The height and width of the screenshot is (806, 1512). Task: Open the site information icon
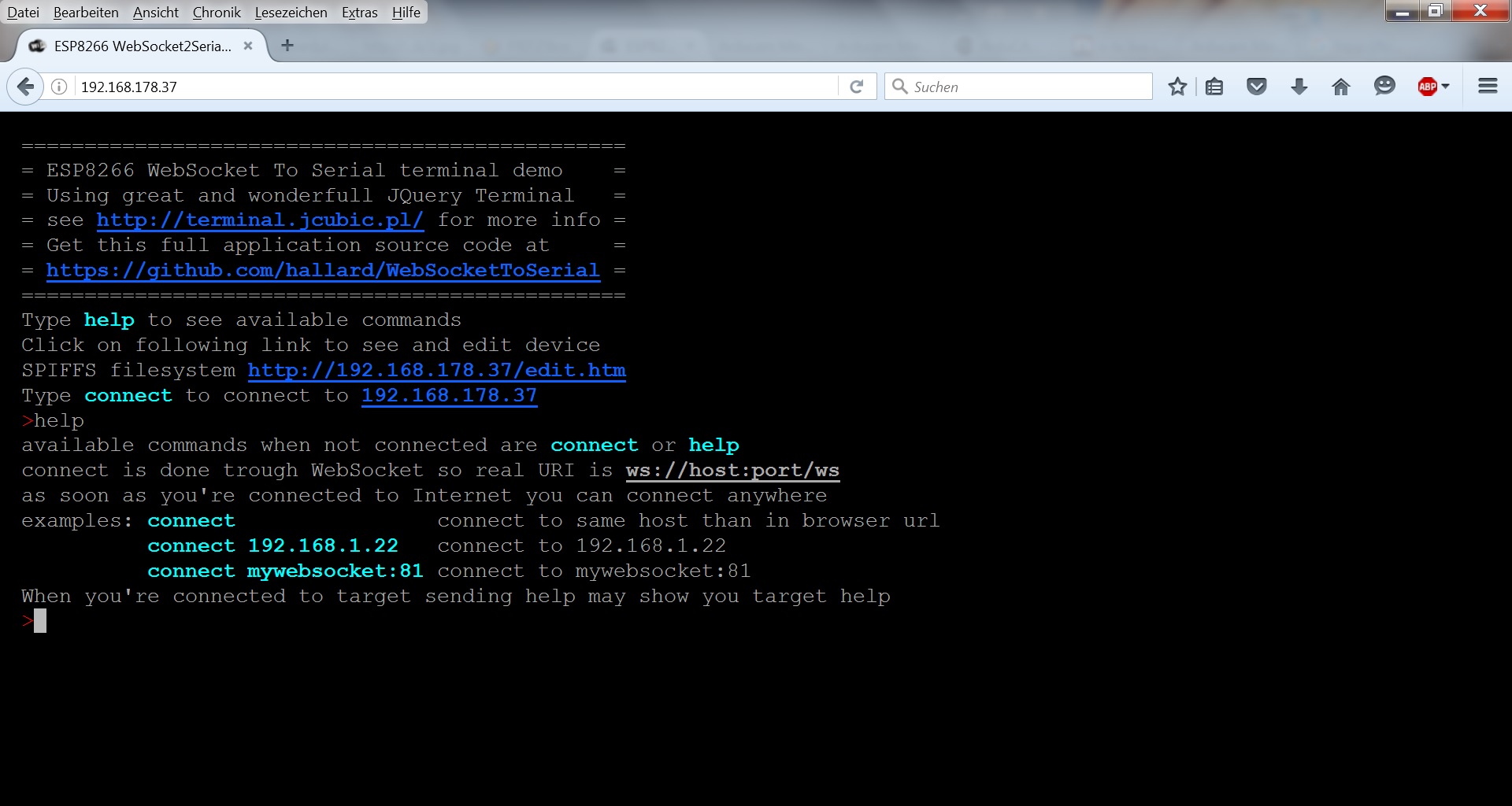(x=59, y=87)
